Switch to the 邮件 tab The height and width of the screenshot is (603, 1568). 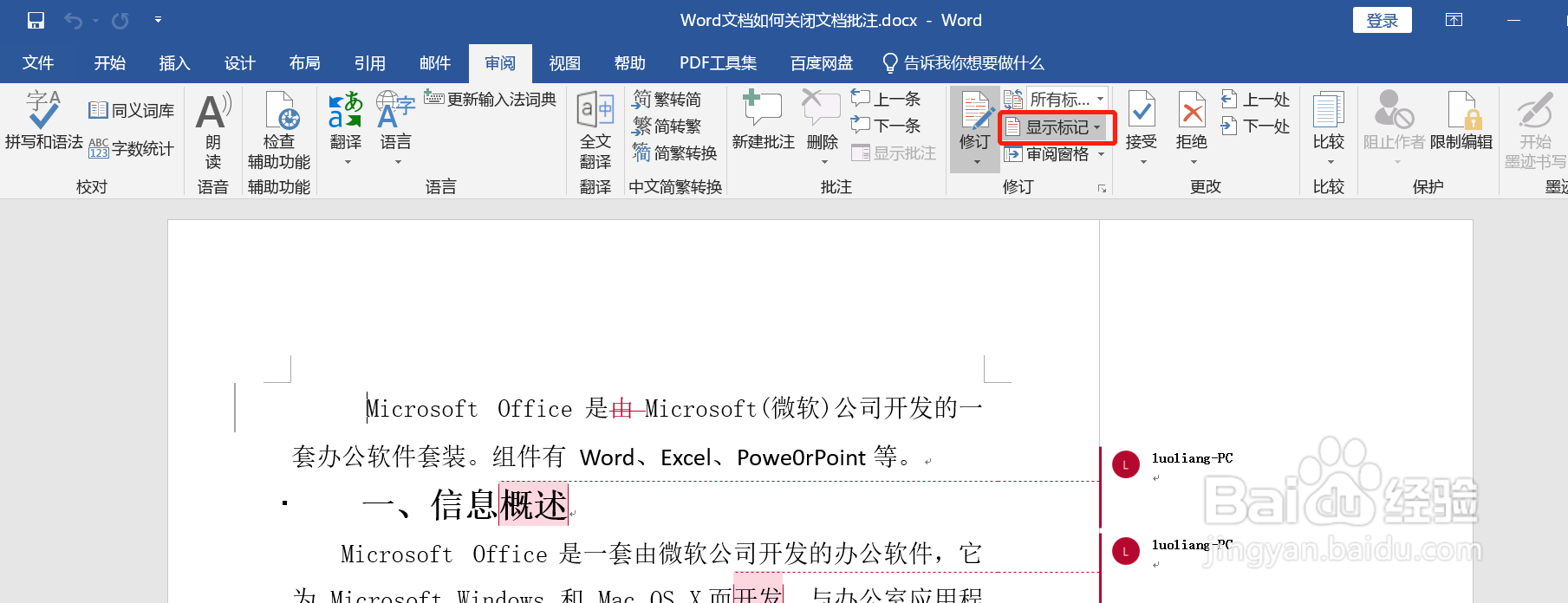click(435, 63)
